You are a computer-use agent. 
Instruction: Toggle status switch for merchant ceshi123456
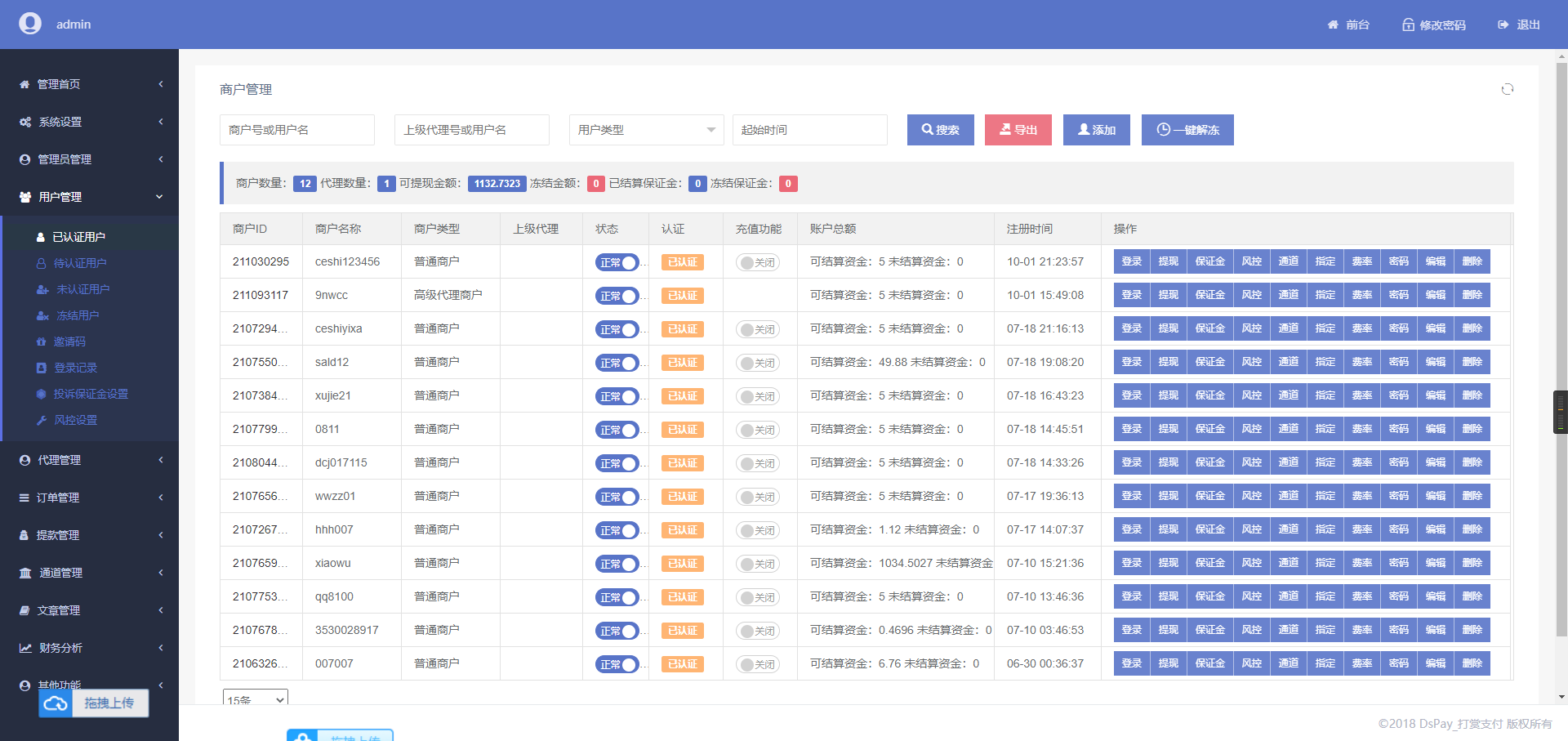617,262
